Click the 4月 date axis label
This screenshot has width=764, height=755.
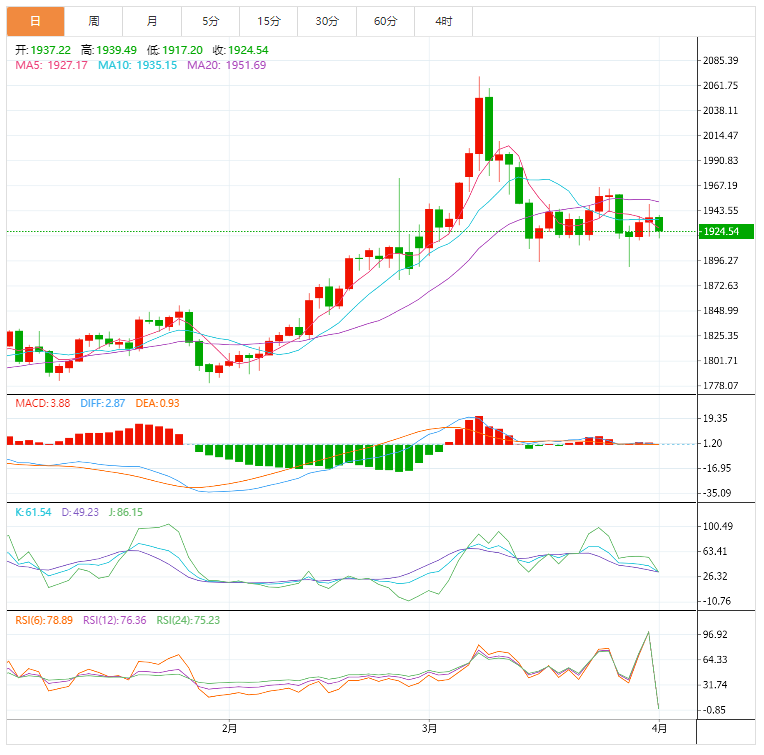point(659,729)
